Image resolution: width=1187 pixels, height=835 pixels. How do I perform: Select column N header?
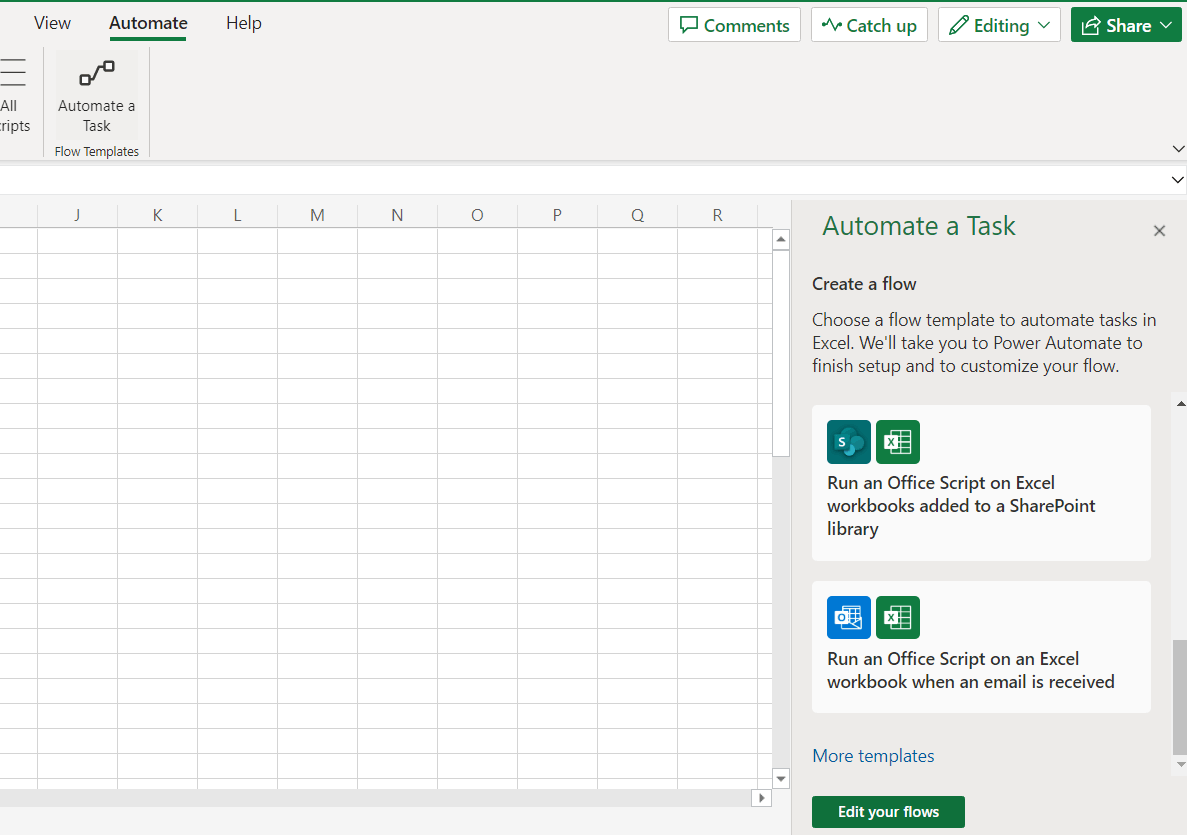point(397,215)
